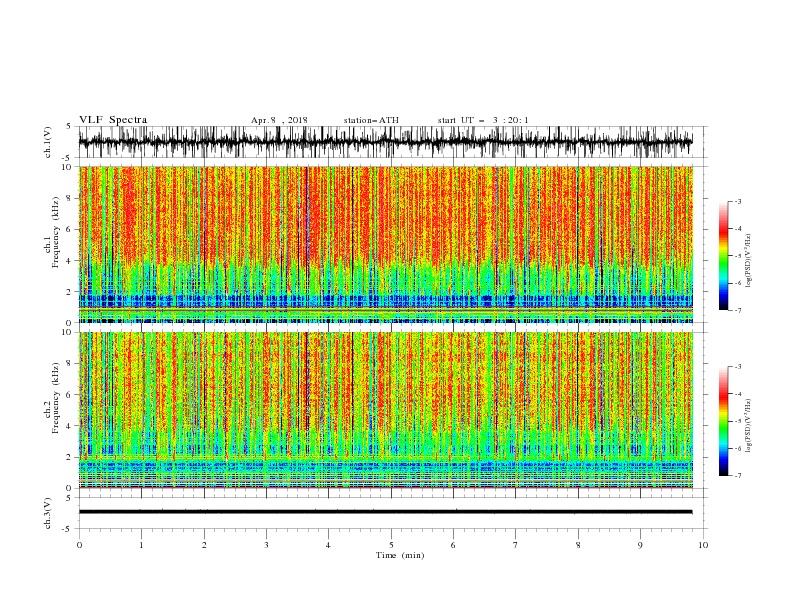Click the "ch.1(V)" axis label
This screenshot has width=792, height=612.
[x=48, y=142]
